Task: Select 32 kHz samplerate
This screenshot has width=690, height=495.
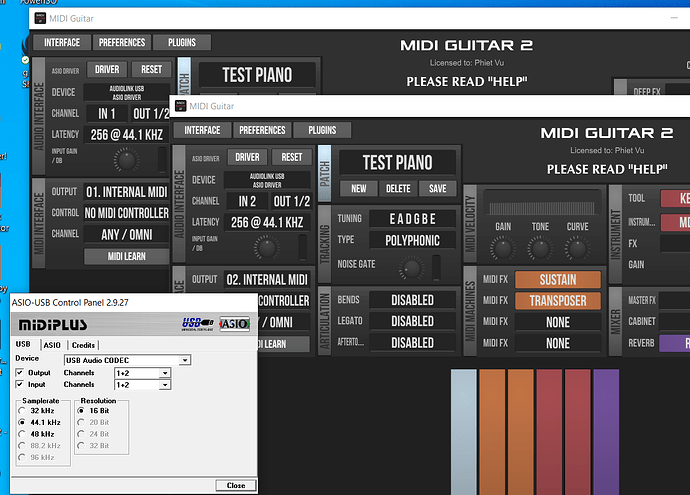Action: pyautogui.click(x=22, y=411)
